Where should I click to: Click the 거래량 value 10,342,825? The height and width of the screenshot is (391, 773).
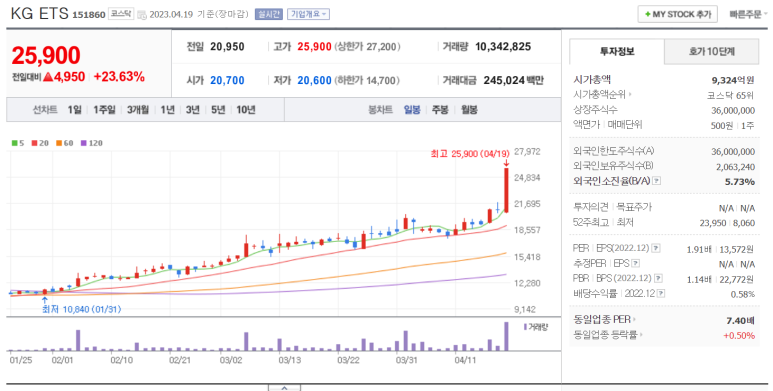tap(503, 47)
